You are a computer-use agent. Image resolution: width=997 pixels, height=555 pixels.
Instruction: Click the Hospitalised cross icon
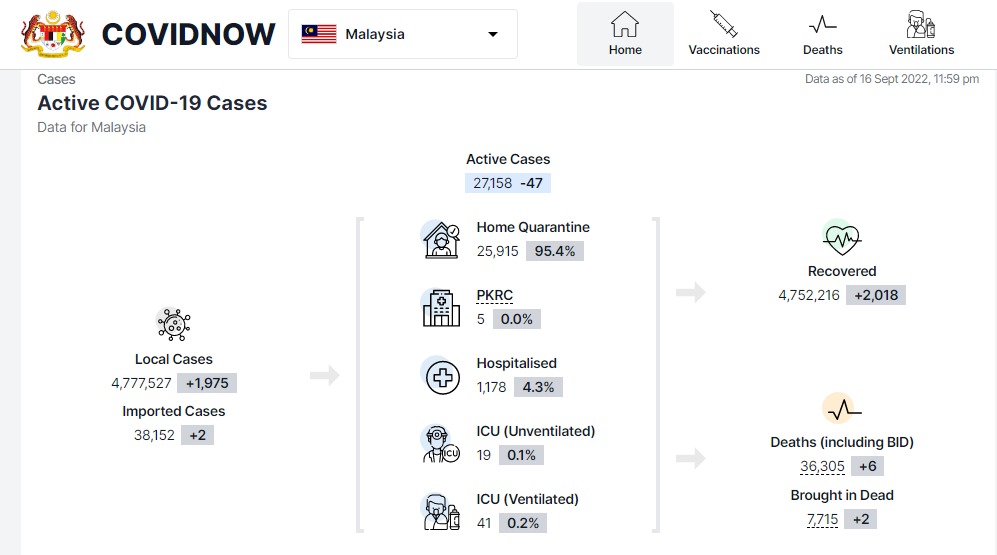tap(441, 376)
